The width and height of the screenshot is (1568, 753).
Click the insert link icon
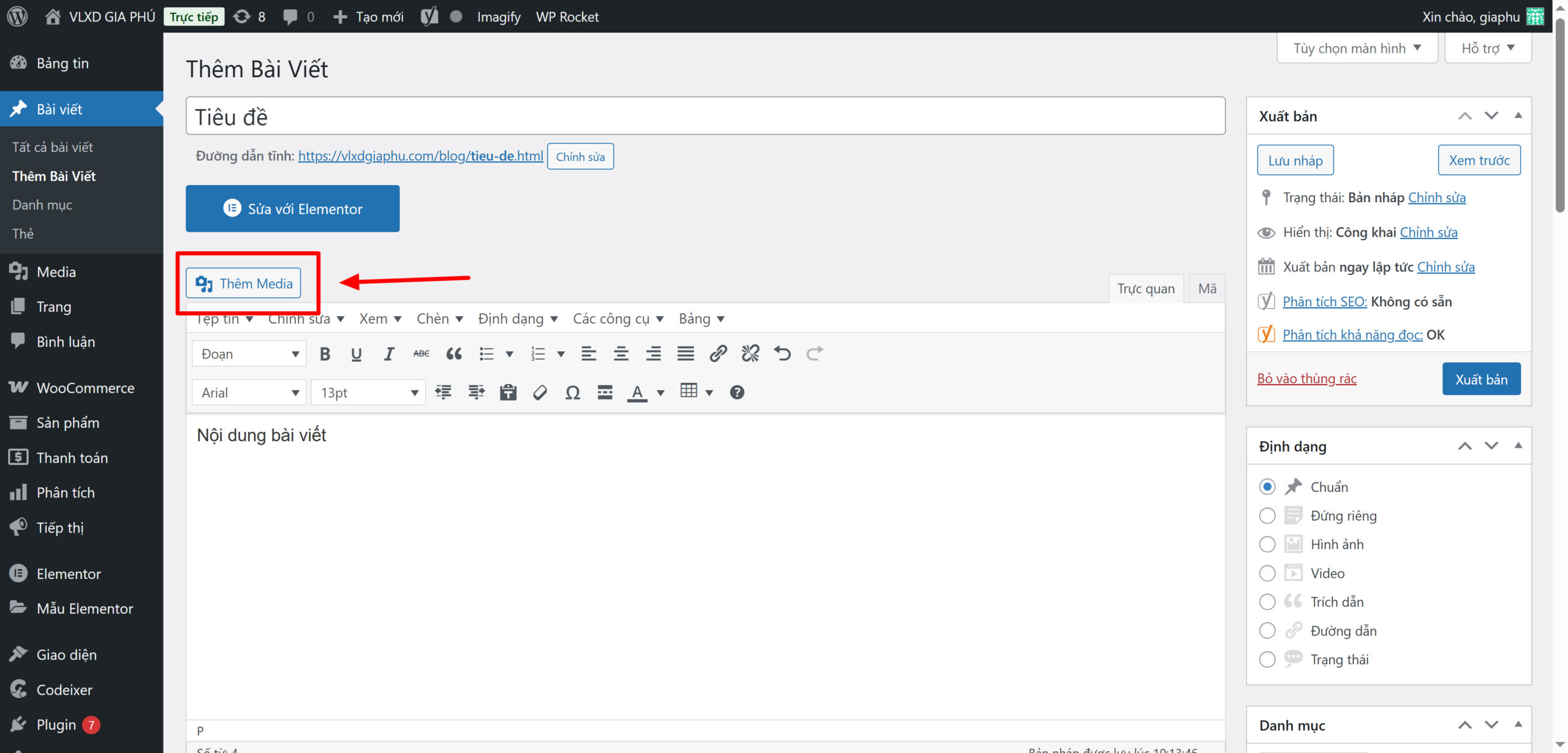718,354
